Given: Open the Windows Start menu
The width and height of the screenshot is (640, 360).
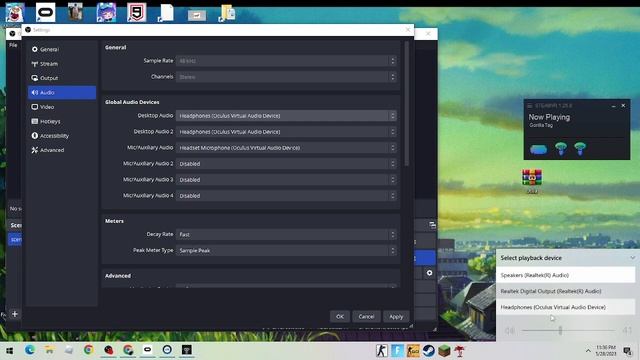Looking at the screenshot, I should [9, 351].
